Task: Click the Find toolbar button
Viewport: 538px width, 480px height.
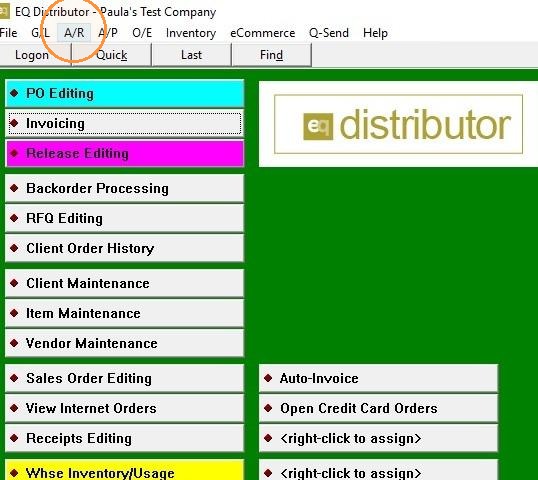Action: pos(271,55)
